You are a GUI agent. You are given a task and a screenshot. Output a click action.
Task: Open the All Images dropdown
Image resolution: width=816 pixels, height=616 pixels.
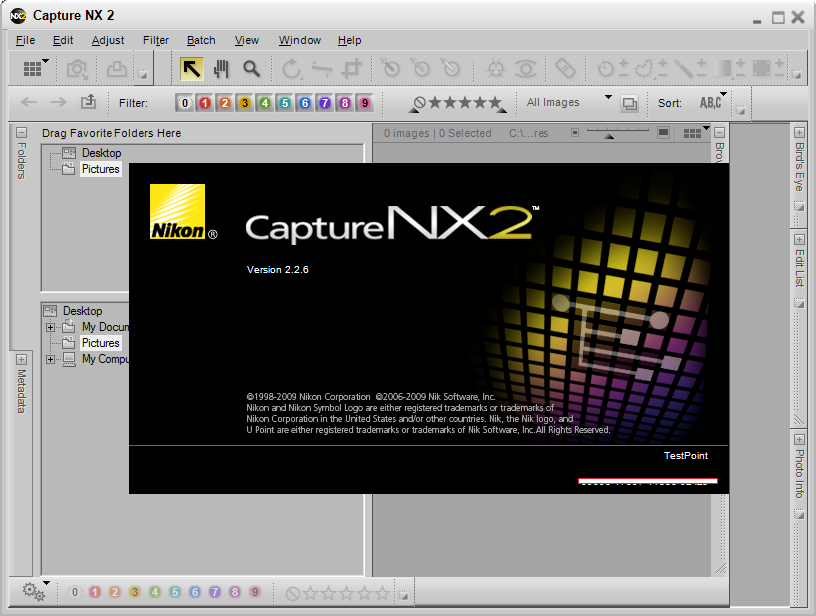pos(568,102)
